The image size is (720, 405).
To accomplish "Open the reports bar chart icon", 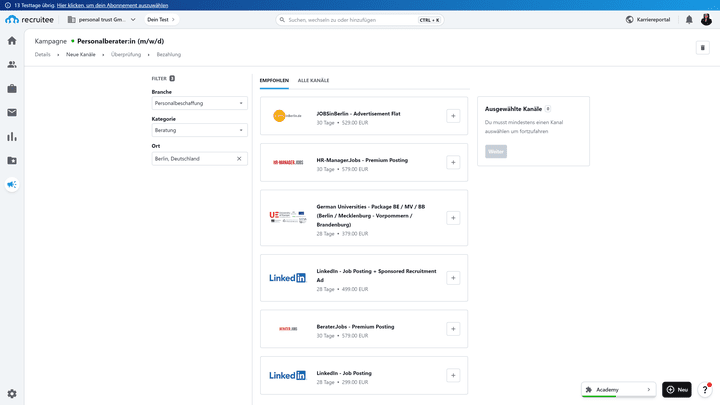I will pyautogui.click(x=12, y=136).
